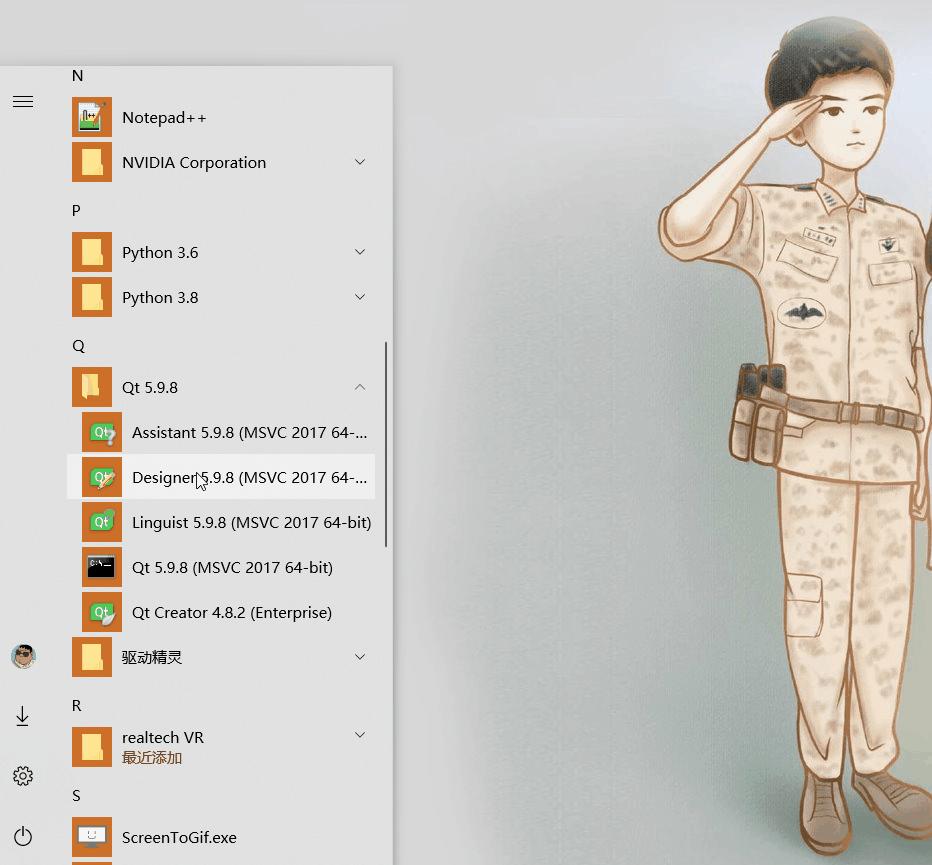Expand the NVIDIA Corporation chevron
Viewport: 932px width, 865px height.
[360, 162]
